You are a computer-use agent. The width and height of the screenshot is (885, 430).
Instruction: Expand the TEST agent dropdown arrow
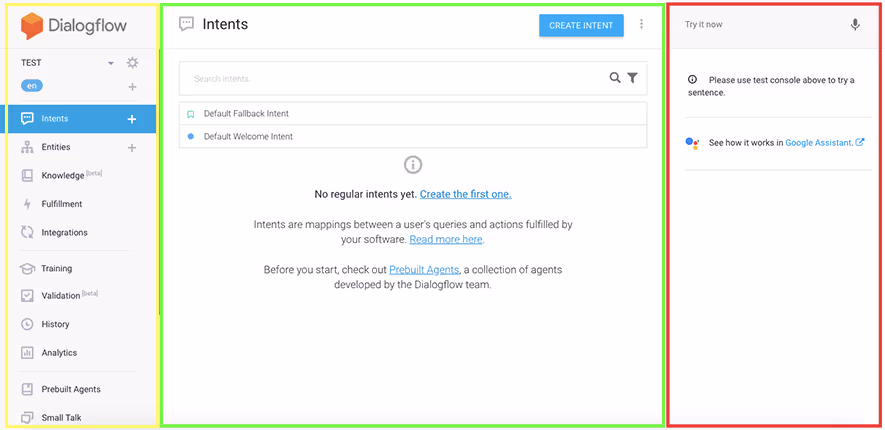[111, 63]
